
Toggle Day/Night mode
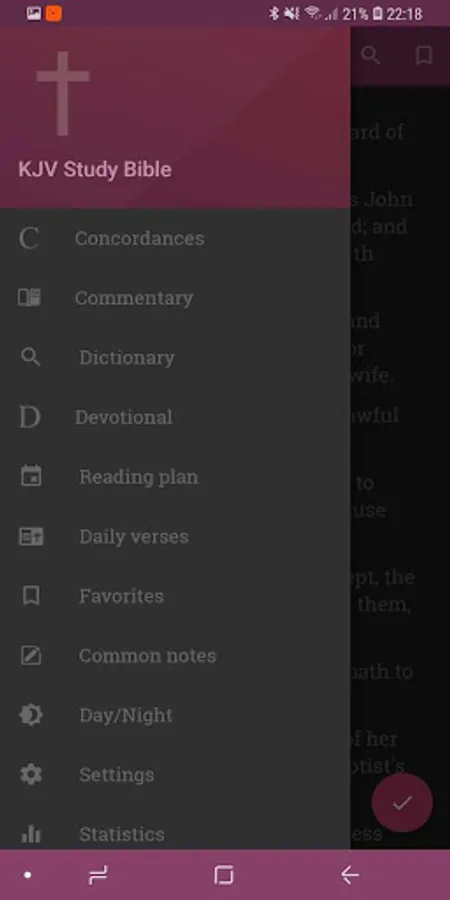(175, 715)
